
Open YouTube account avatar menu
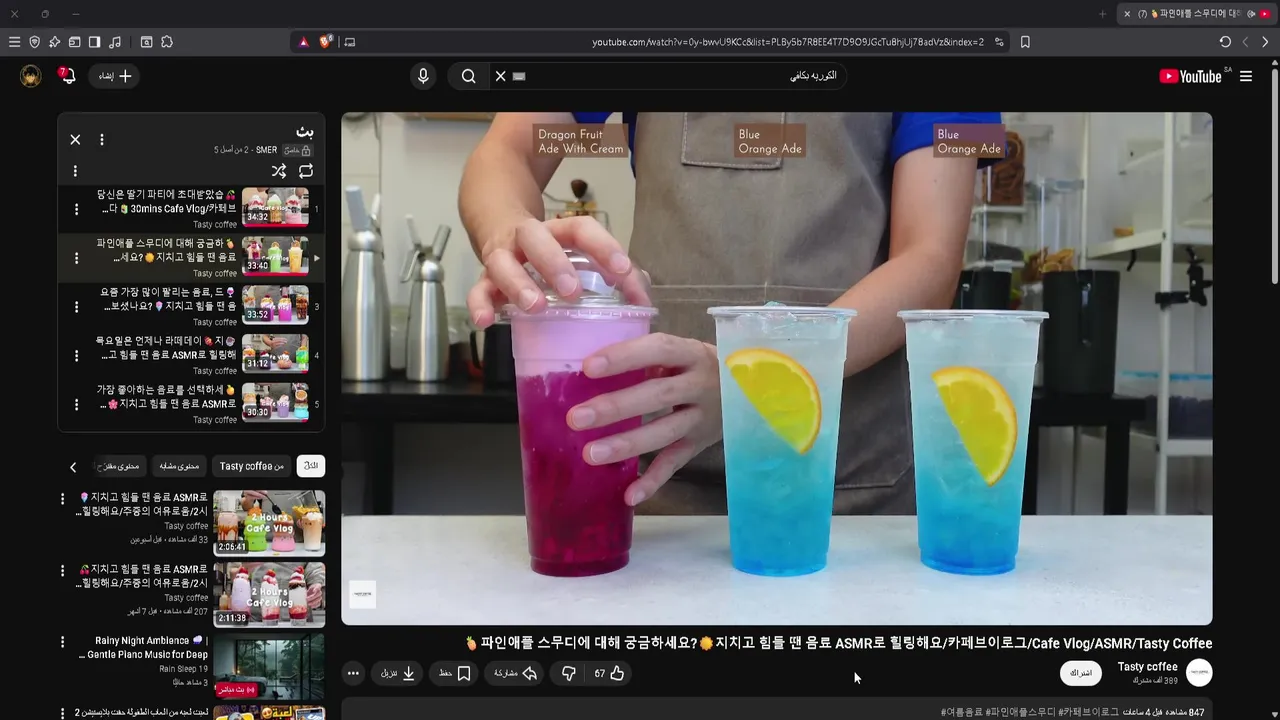point(31,76)
